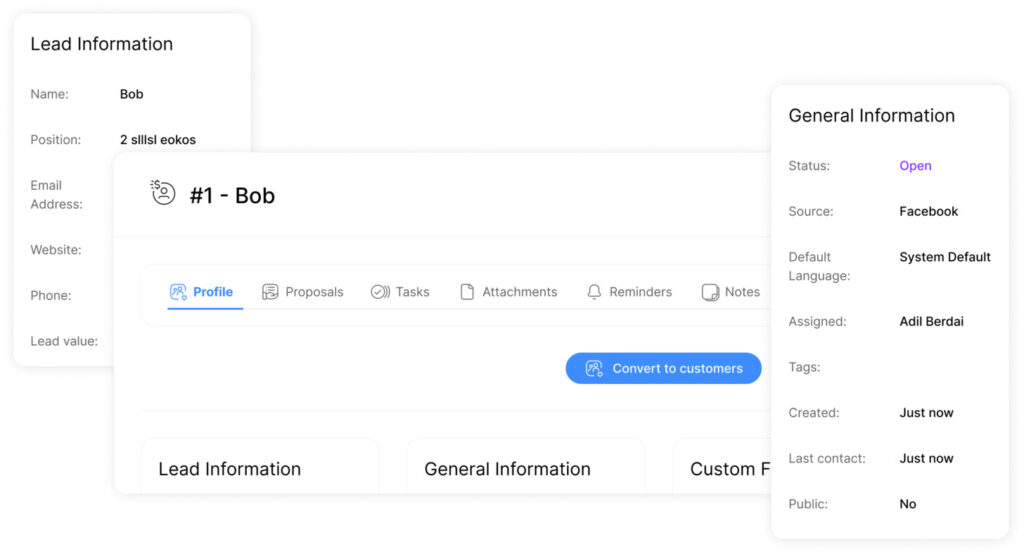Image resolution: width=1024 pixels, height=554 pixels.
Task: Select the Reminders tab label
Action: [640, 292]
